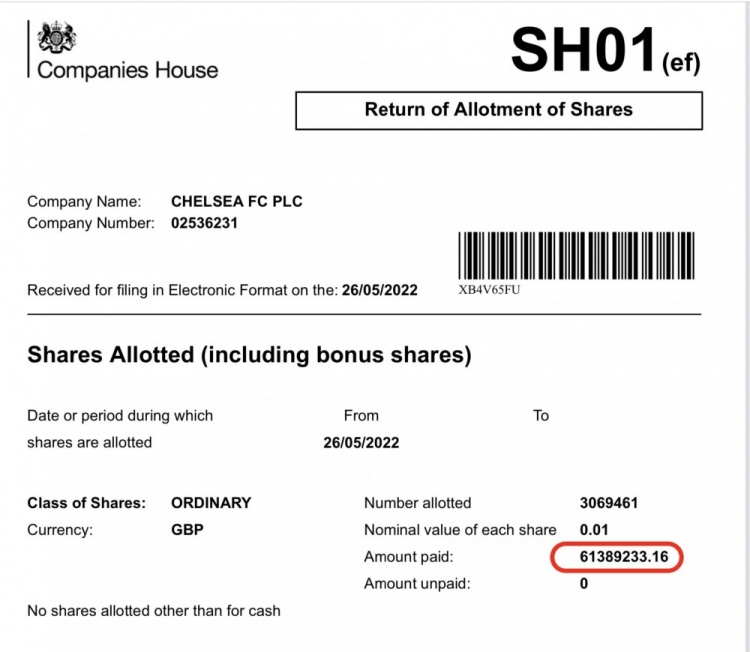
Task: Click the Companies House title text
Action: point(128,70)
